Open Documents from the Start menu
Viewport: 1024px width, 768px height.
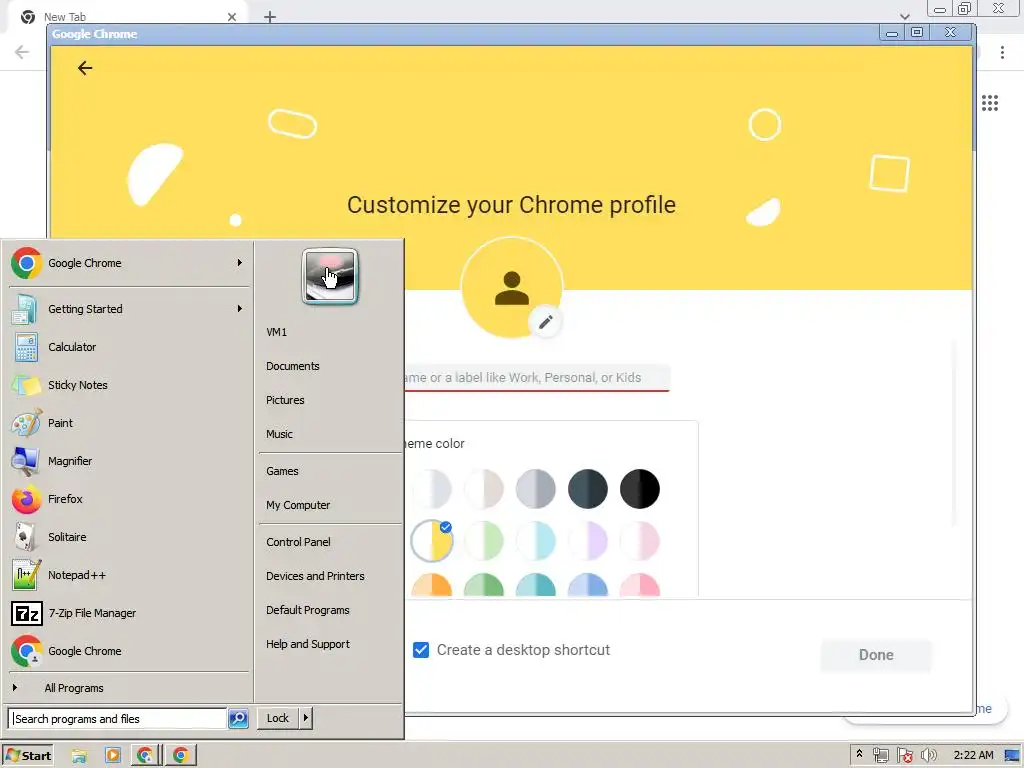click(293, 366)
